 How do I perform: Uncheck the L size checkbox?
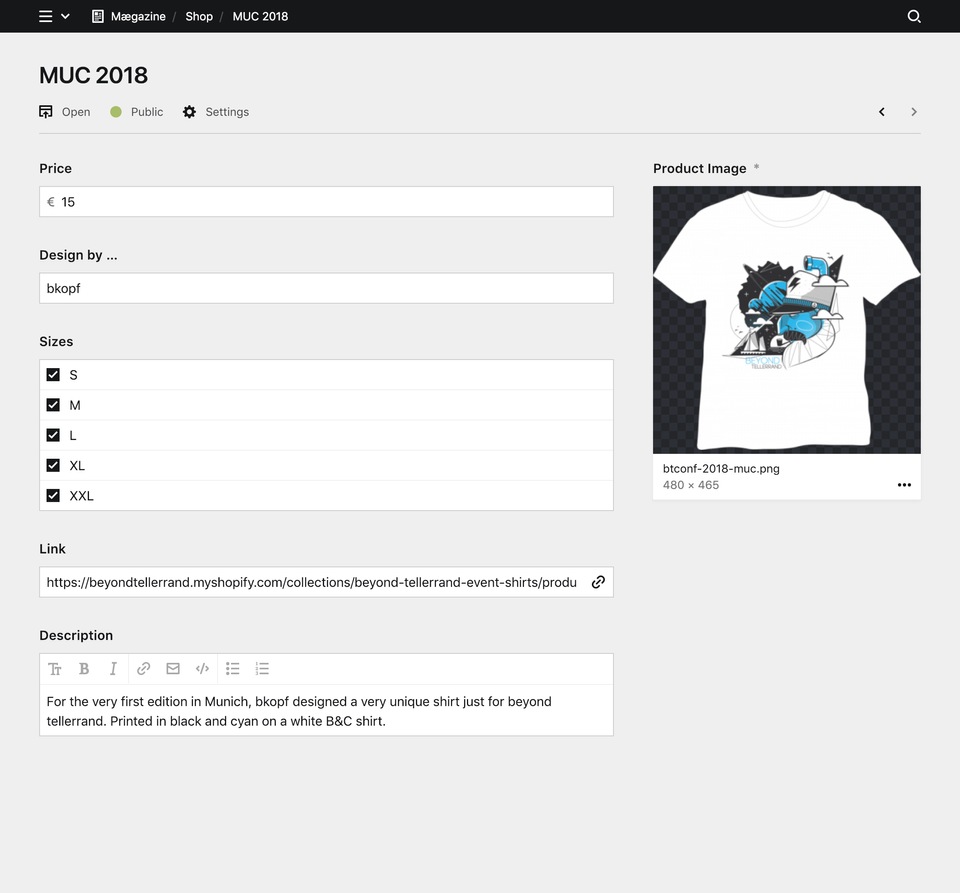(x=53, y=435)
